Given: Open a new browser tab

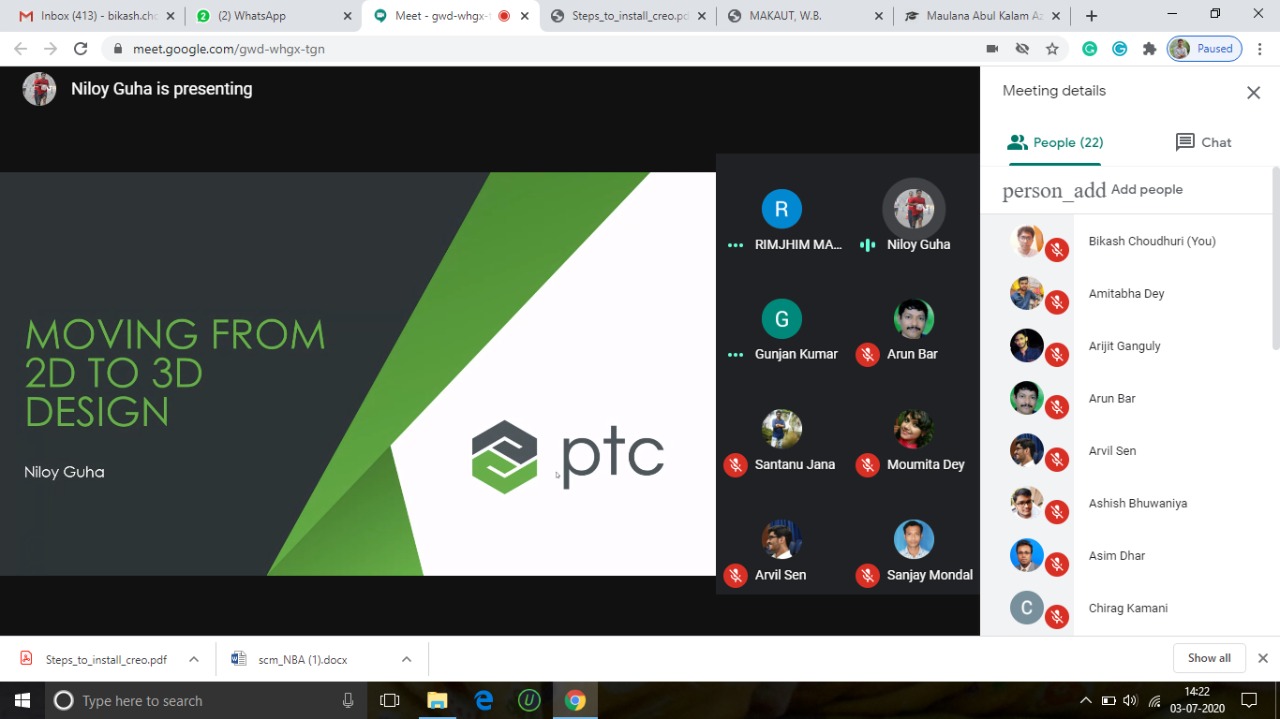Looking at the screenshot, I should (x=1091, y=16).
